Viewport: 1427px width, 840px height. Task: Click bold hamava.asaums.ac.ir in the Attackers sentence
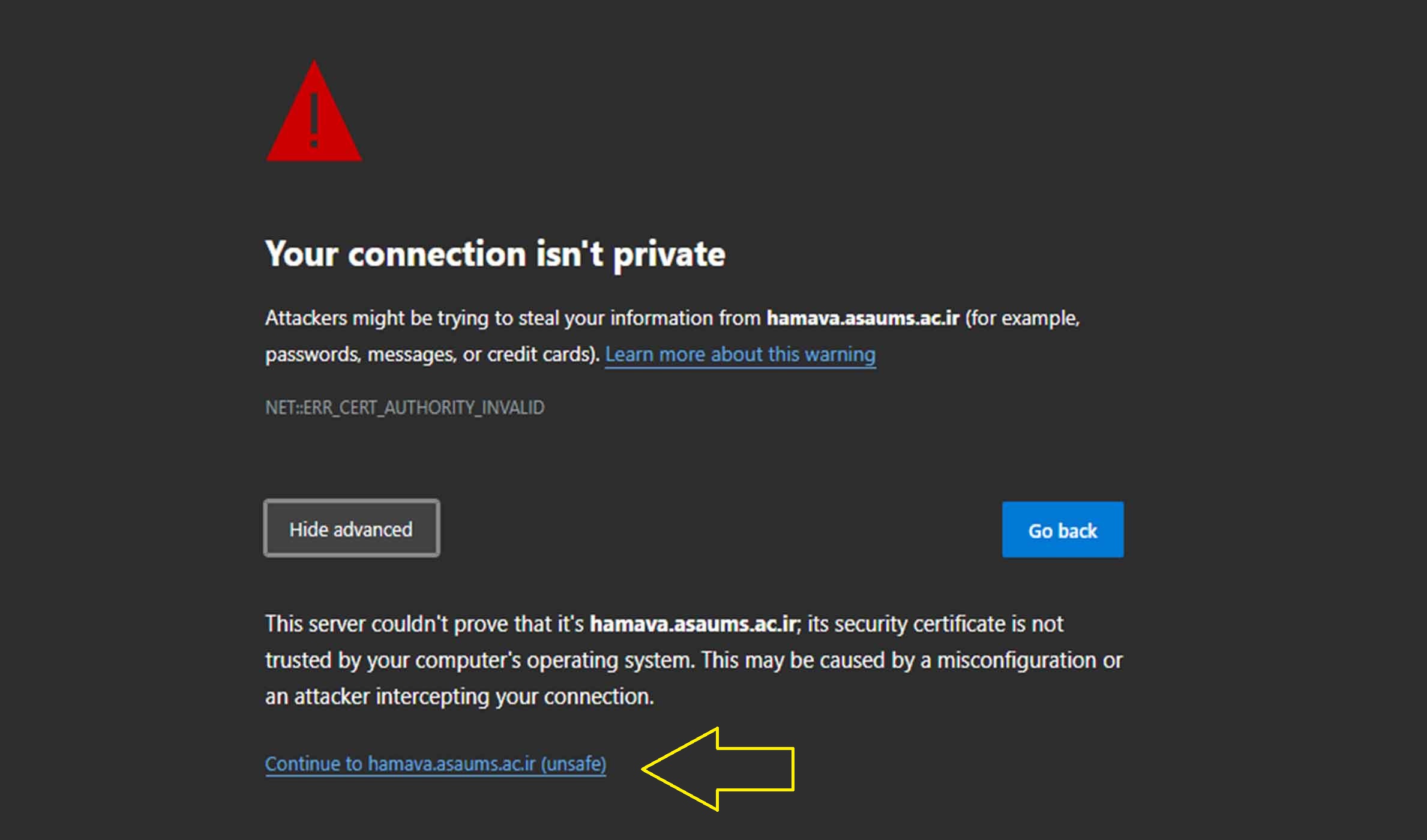(863, 318)
